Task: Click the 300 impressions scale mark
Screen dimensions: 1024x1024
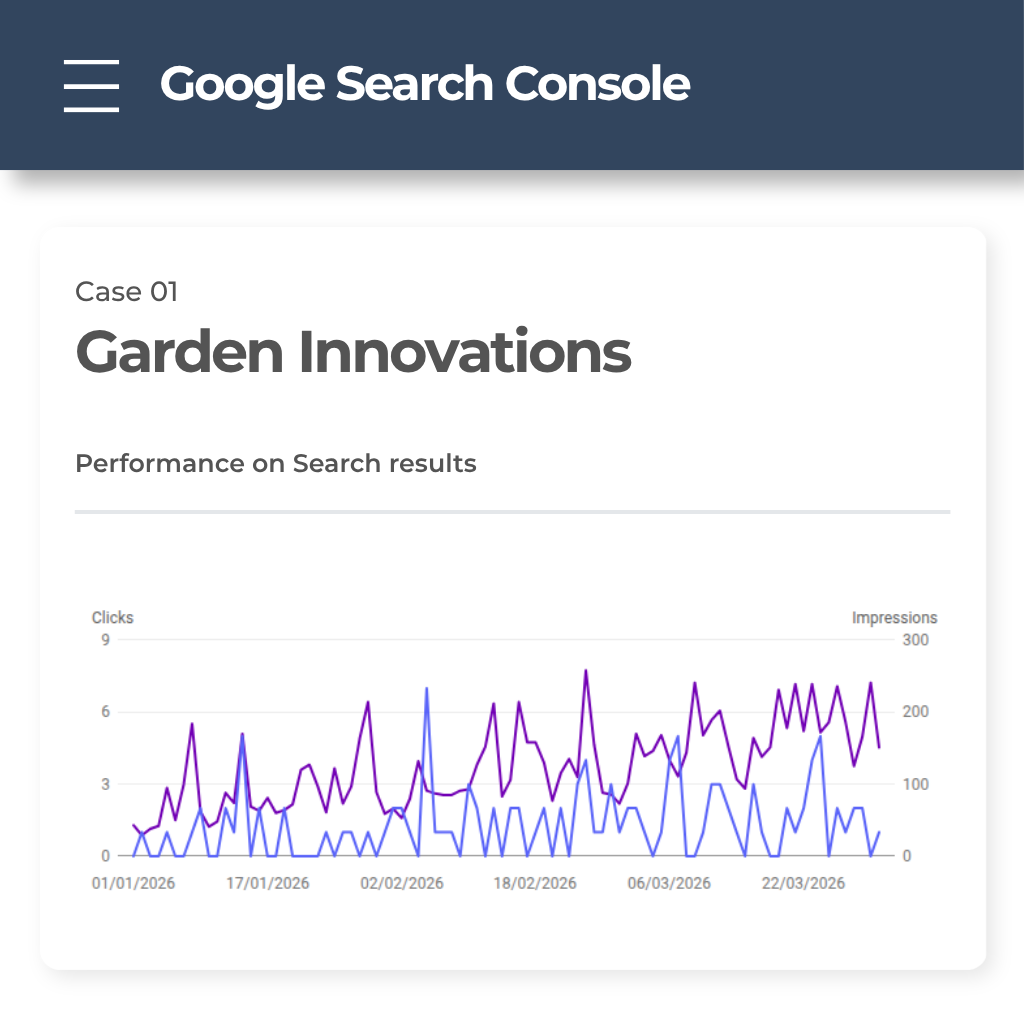Action: 917,640
